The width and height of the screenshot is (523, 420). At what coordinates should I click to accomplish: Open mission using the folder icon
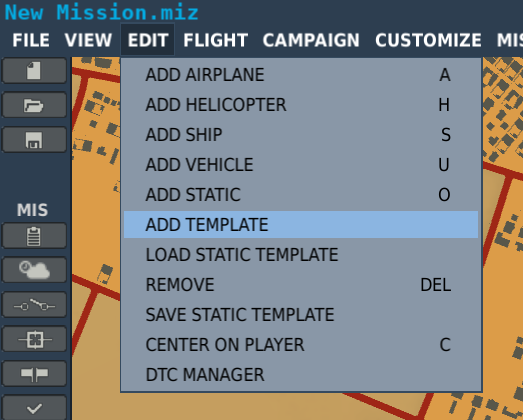click(x=34, y=105)
